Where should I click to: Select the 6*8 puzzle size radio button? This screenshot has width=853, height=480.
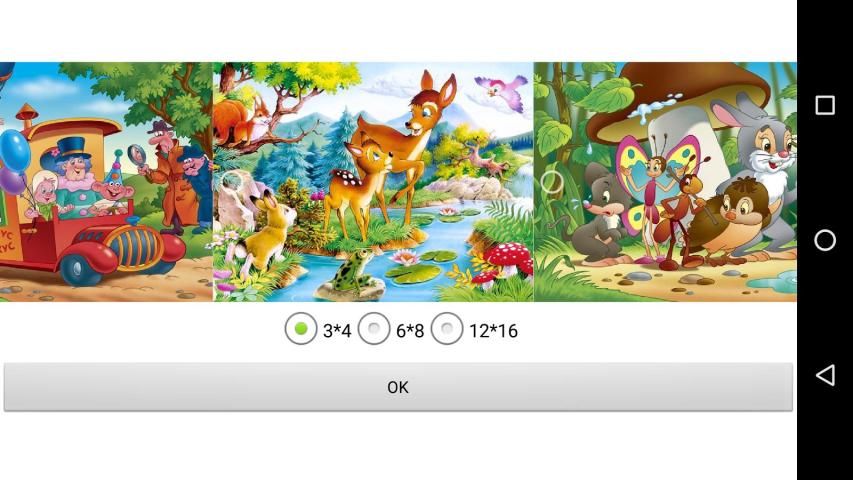[x=374, y=329]
